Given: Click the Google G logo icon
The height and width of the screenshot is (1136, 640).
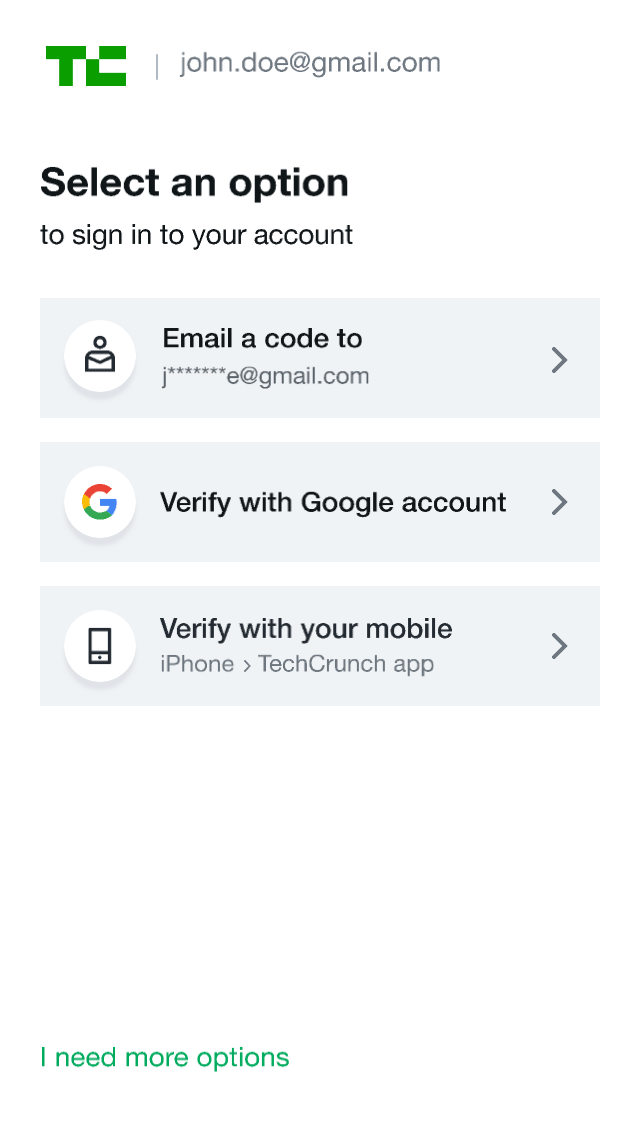Looking at the screenshot, I should tap(100, 502).
